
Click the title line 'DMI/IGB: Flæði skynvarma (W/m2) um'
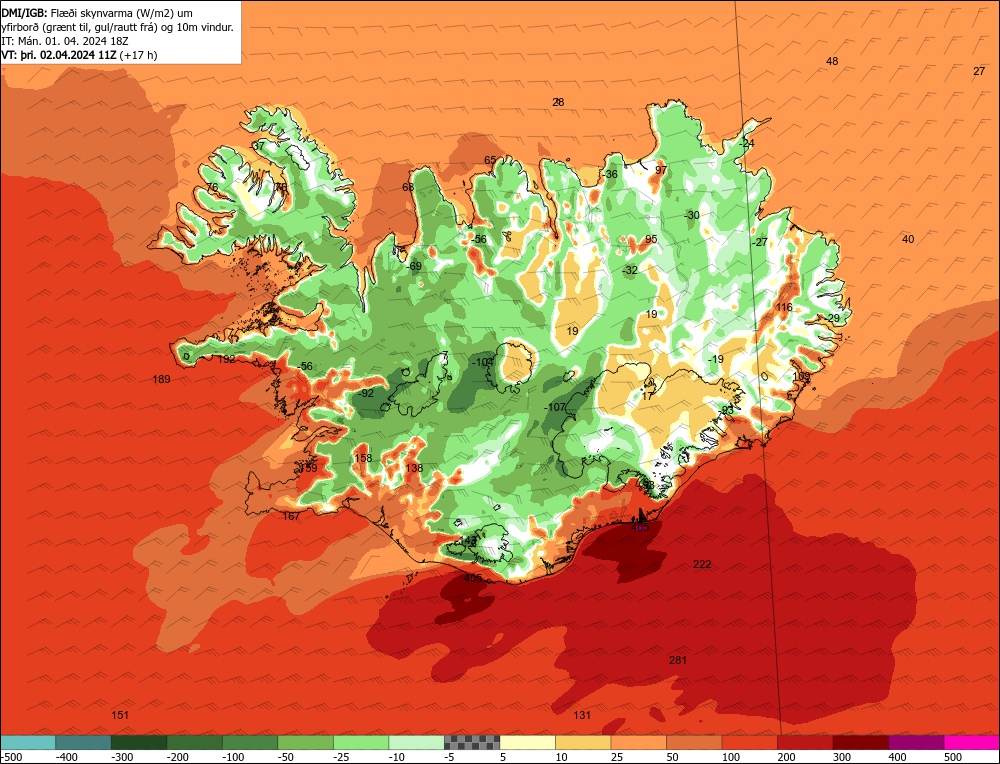98,13
